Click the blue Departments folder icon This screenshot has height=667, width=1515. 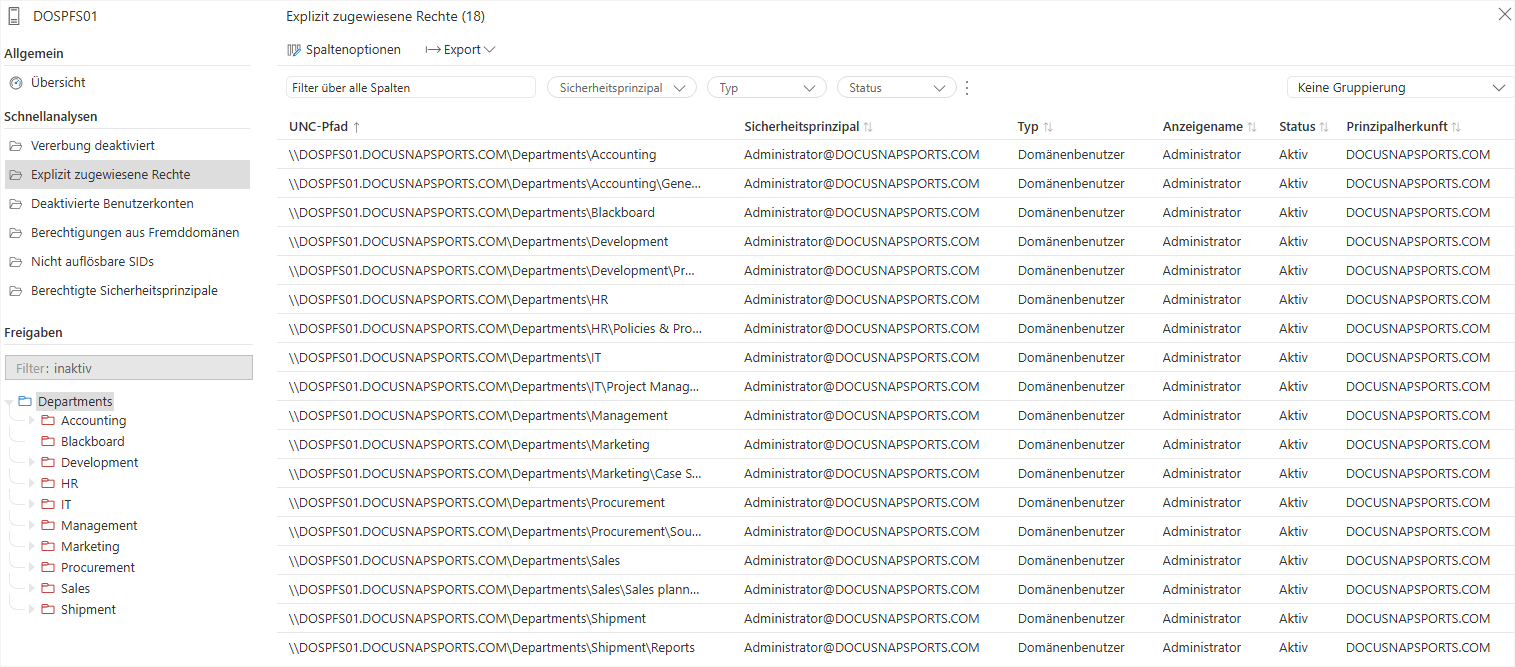(x=25, y=401)
